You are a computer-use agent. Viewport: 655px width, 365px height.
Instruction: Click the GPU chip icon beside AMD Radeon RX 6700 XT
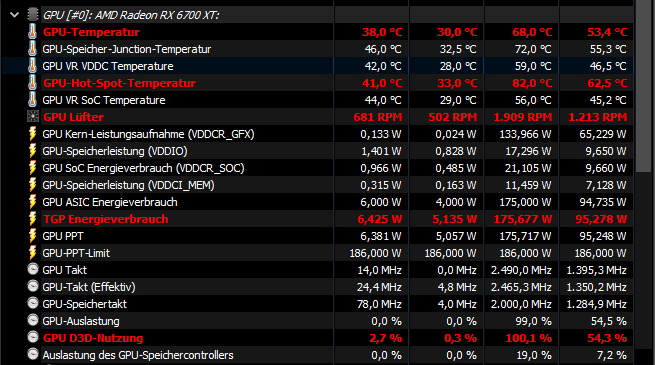[x=33, y=15]
